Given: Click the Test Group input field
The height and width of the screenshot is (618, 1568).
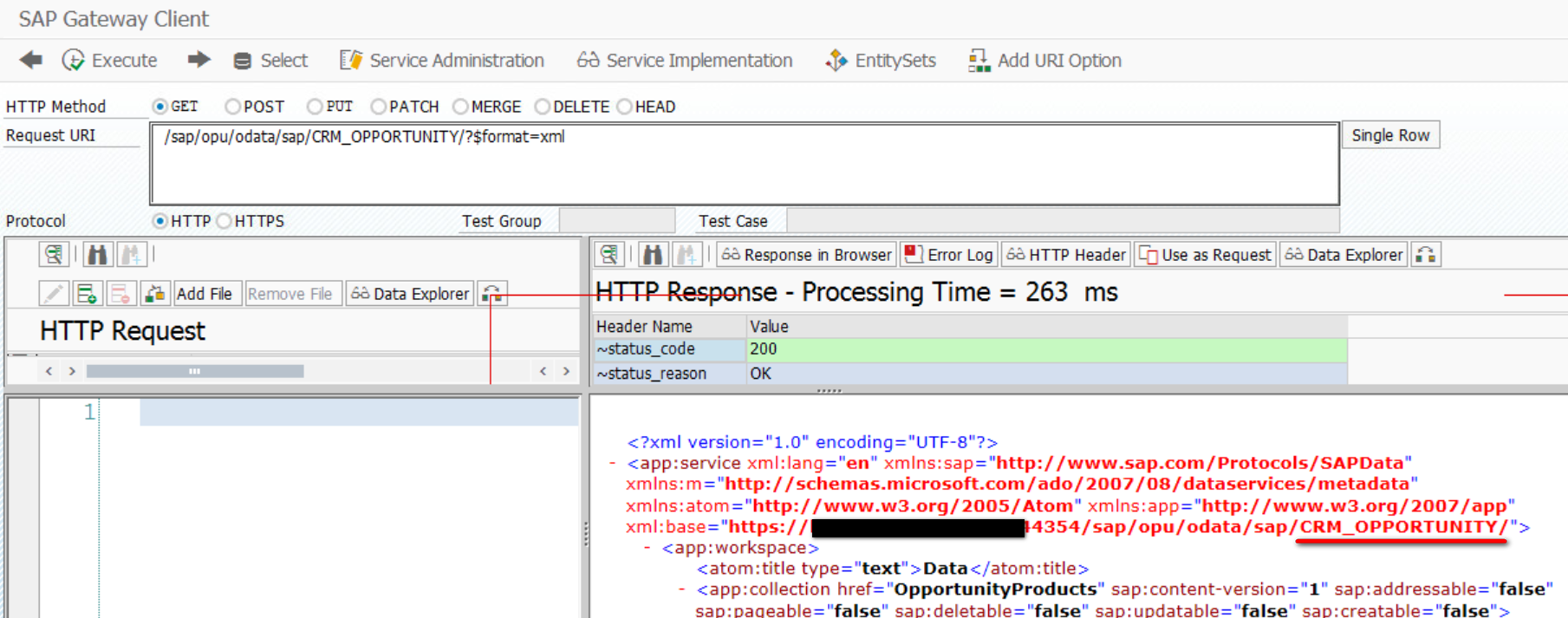Looking at the screenshot, I should [x=617, y=221].
